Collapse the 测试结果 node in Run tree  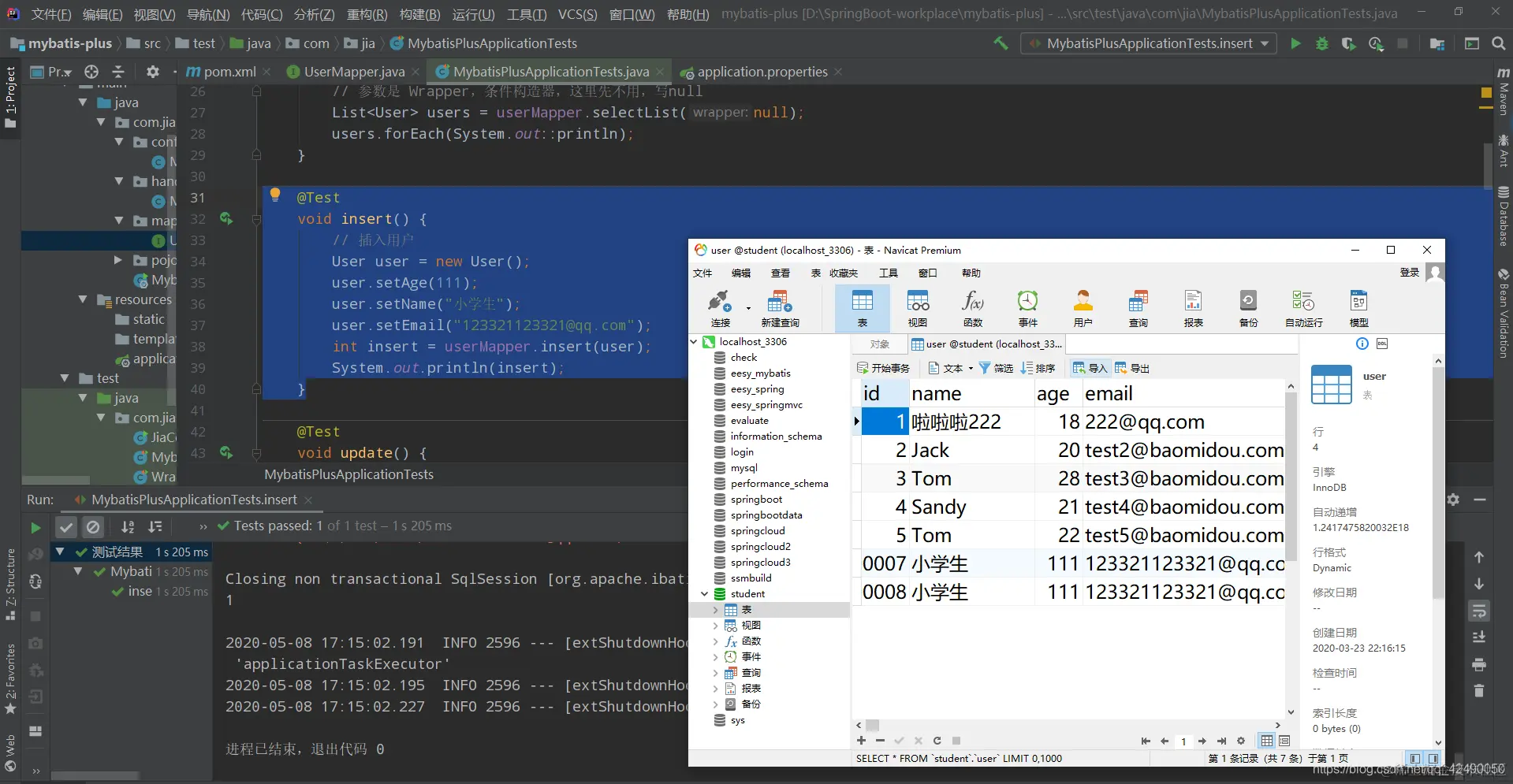click(60, 552)
